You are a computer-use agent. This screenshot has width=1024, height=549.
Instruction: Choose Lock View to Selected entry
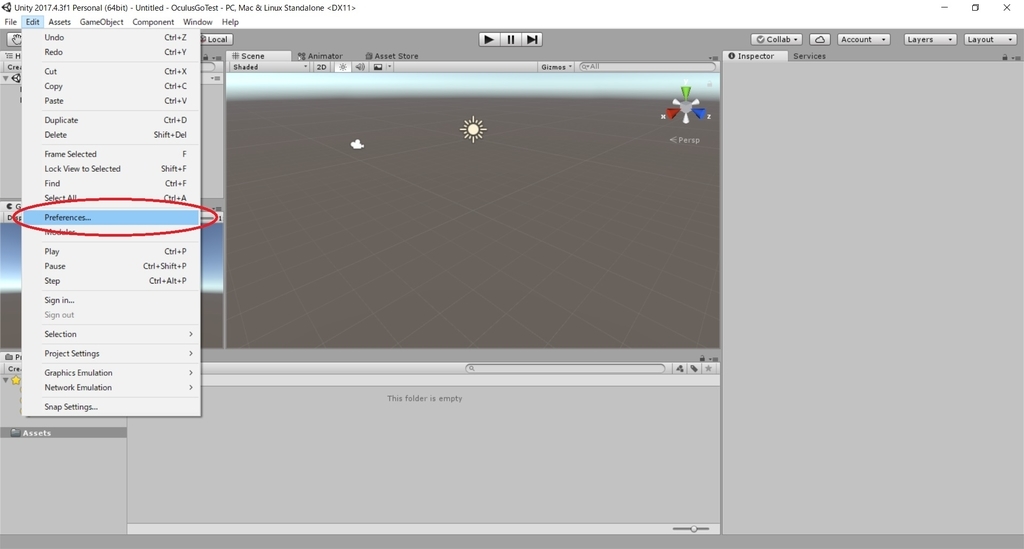pyautogui.click(x=111, y=168)
